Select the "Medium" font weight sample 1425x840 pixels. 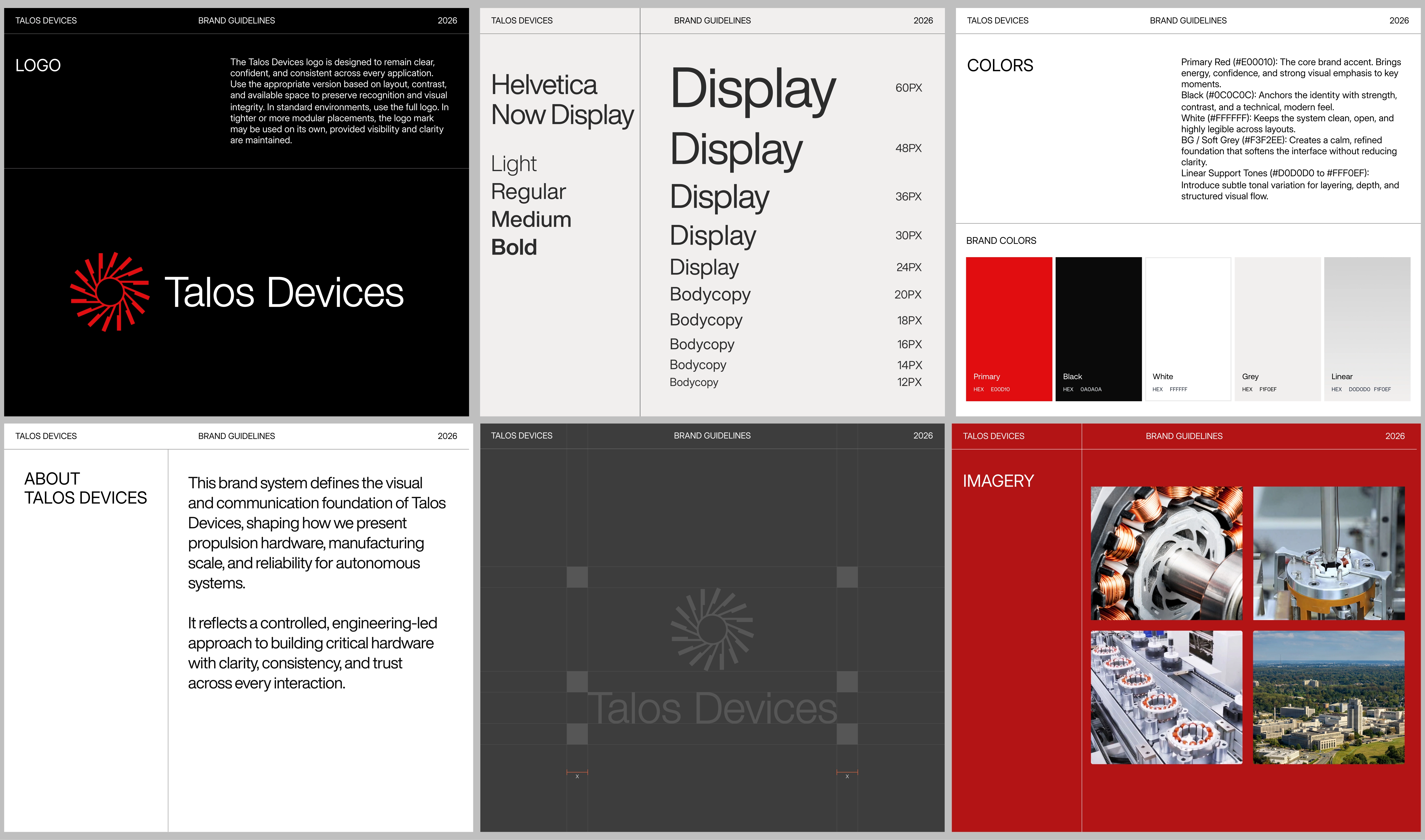click(x=531, y=220)
